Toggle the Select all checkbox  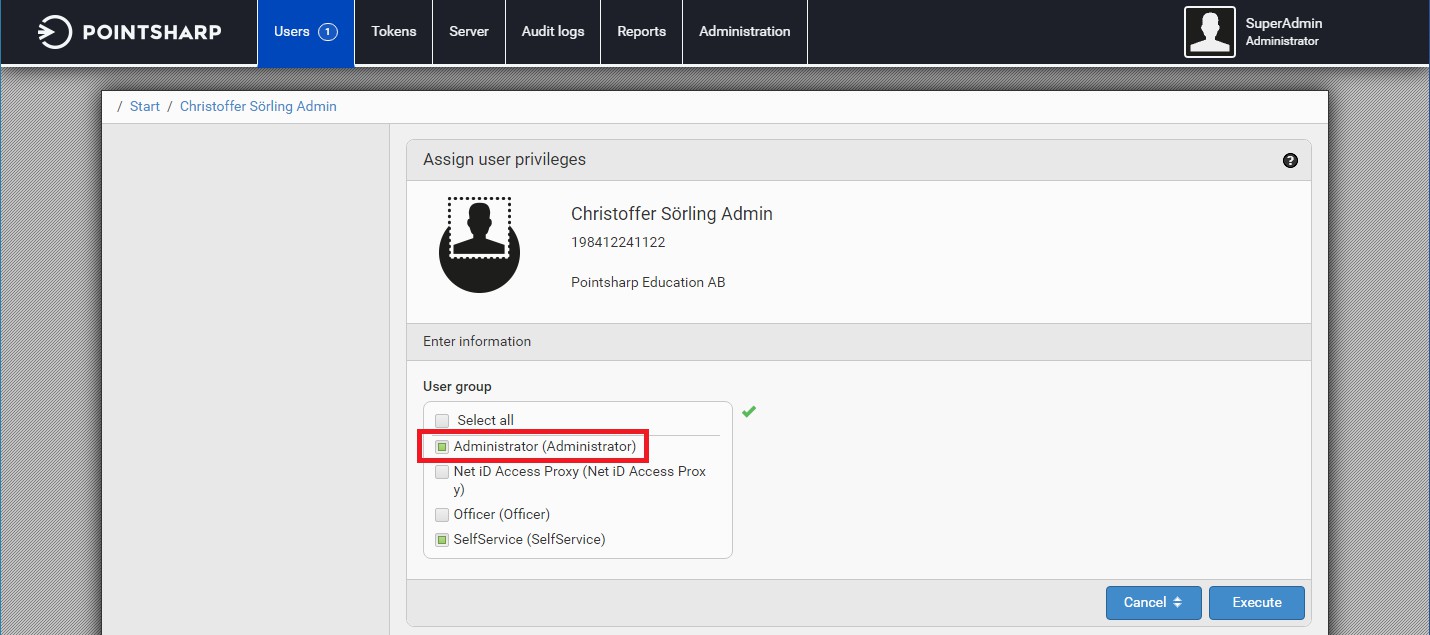pyautogui.click(x=442, y=421)
